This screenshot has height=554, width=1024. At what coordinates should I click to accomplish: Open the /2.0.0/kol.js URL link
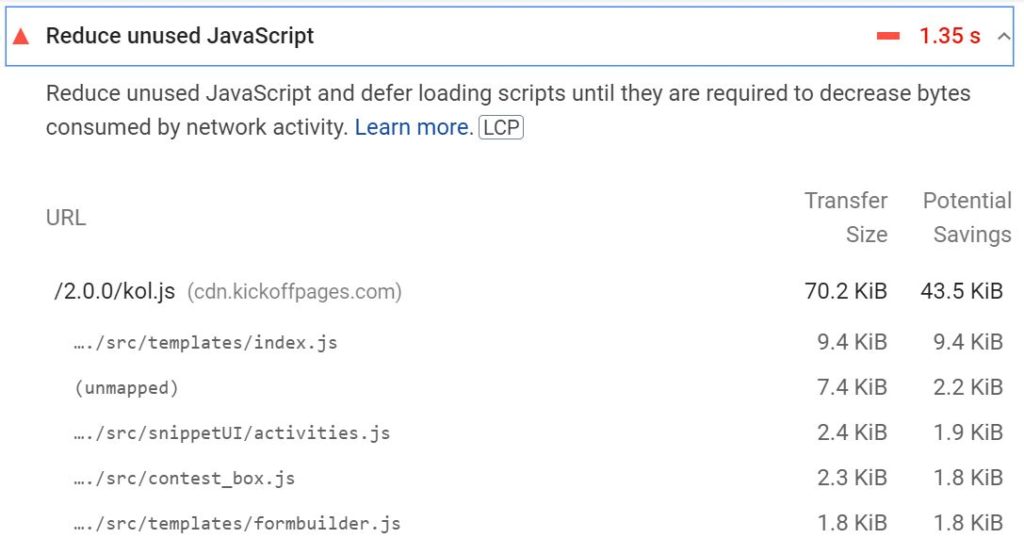point(114,291)
